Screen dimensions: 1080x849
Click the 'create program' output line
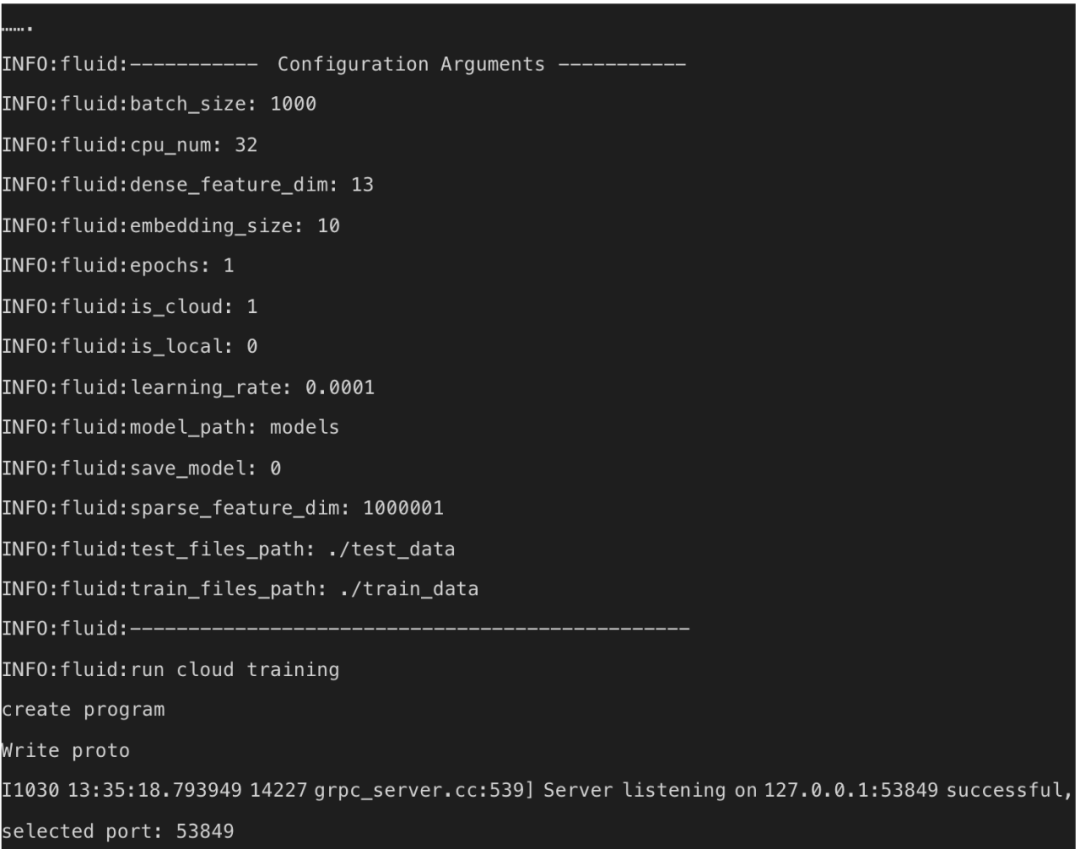point(83,710)
